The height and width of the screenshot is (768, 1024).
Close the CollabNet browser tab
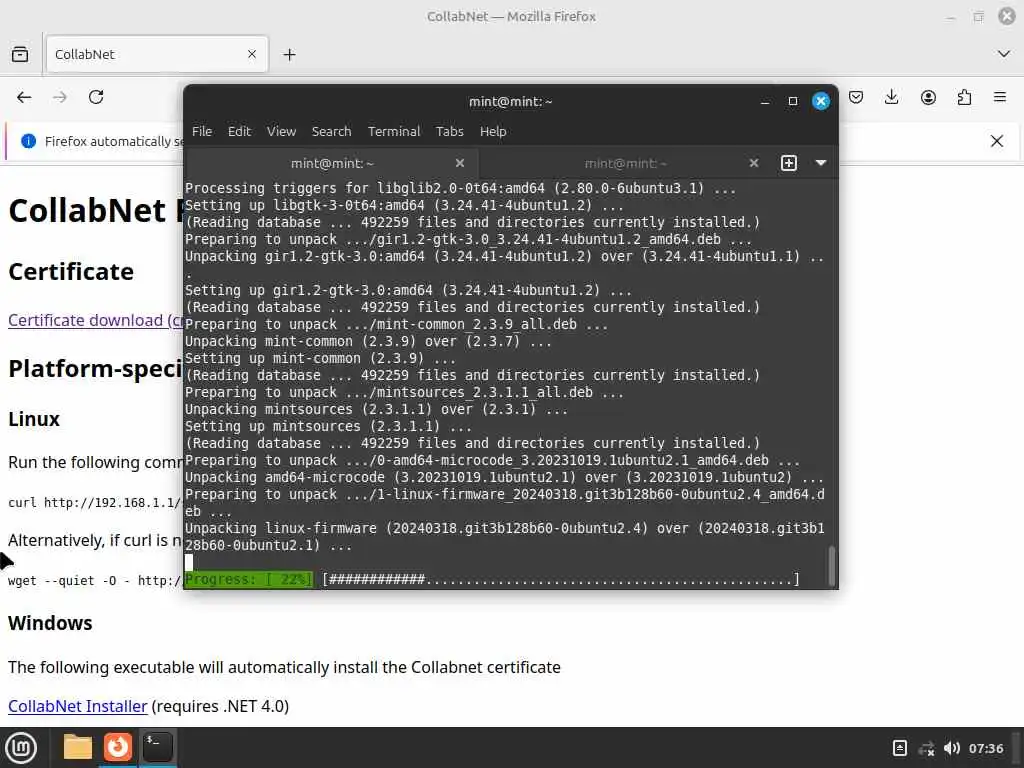[x=252, y=54]
